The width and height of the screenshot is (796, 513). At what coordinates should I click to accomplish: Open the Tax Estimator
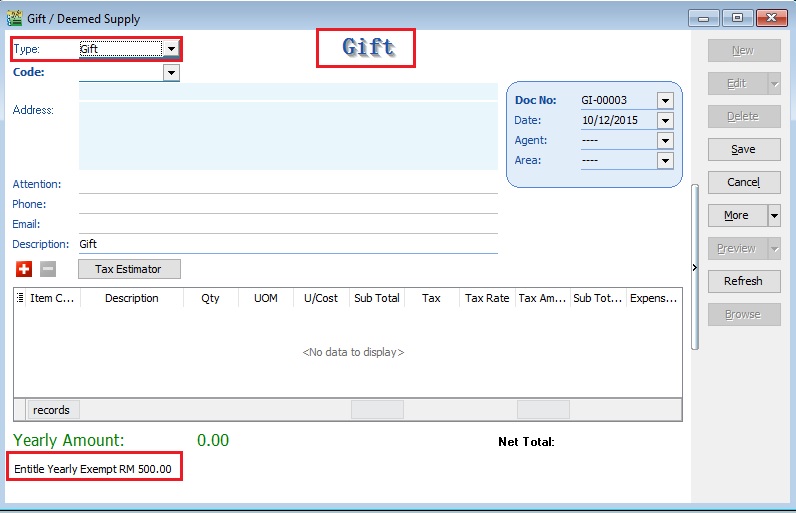point(128,269)
